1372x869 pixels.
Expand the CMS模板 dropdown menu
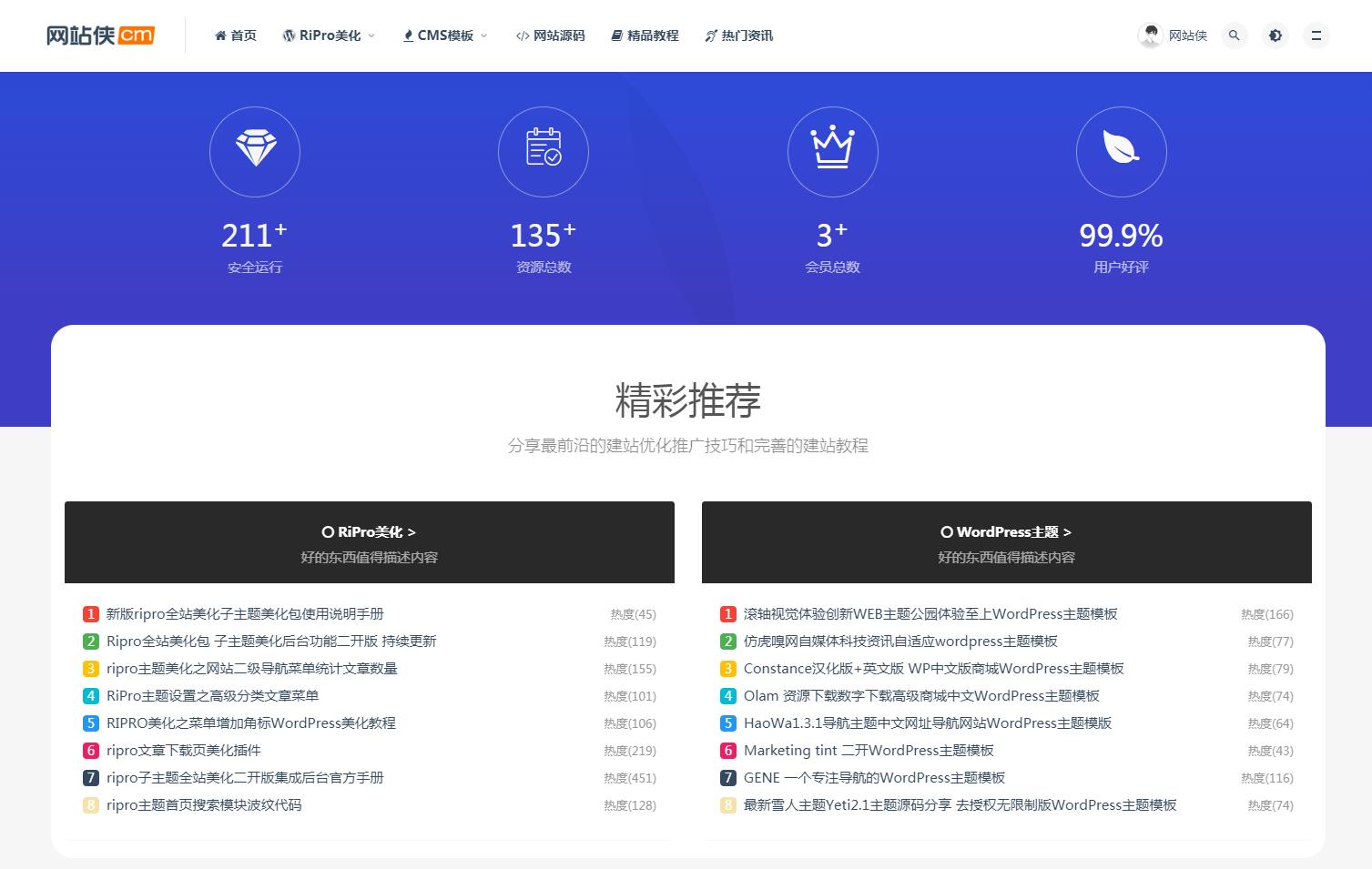coord(445,35)
